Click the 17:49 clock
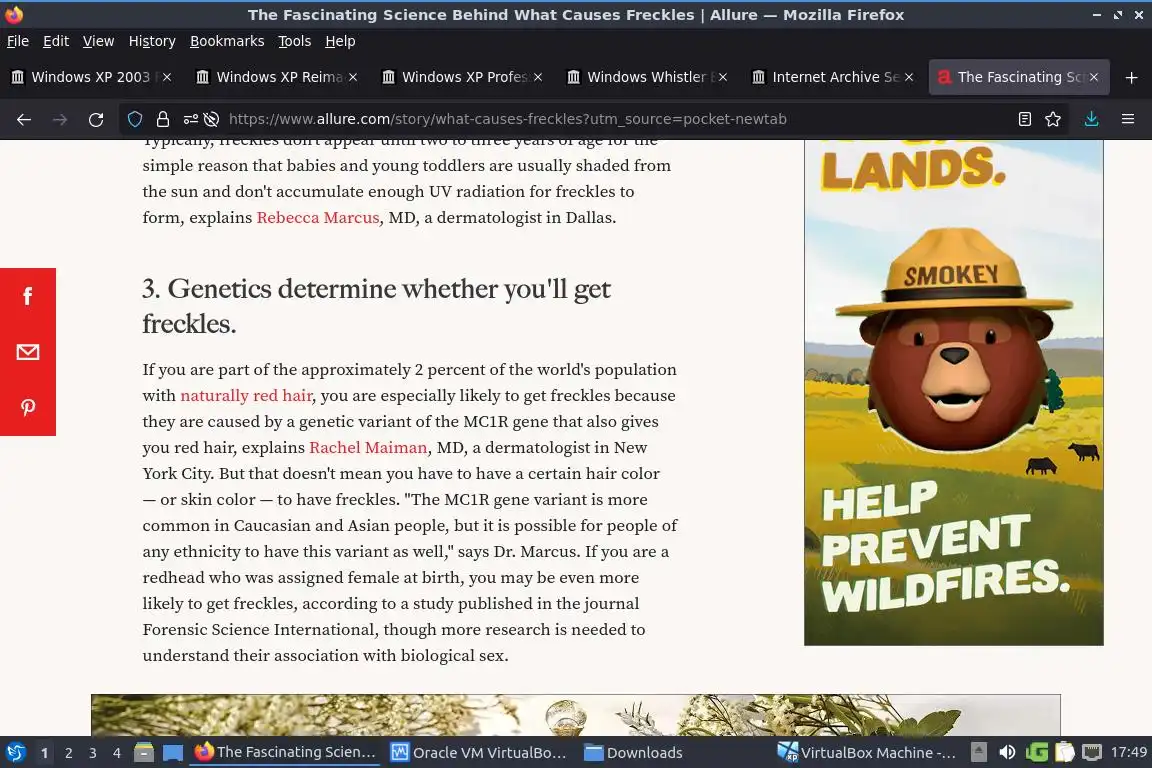This screenshot has height=768, width=1152. click(1128, 752)
